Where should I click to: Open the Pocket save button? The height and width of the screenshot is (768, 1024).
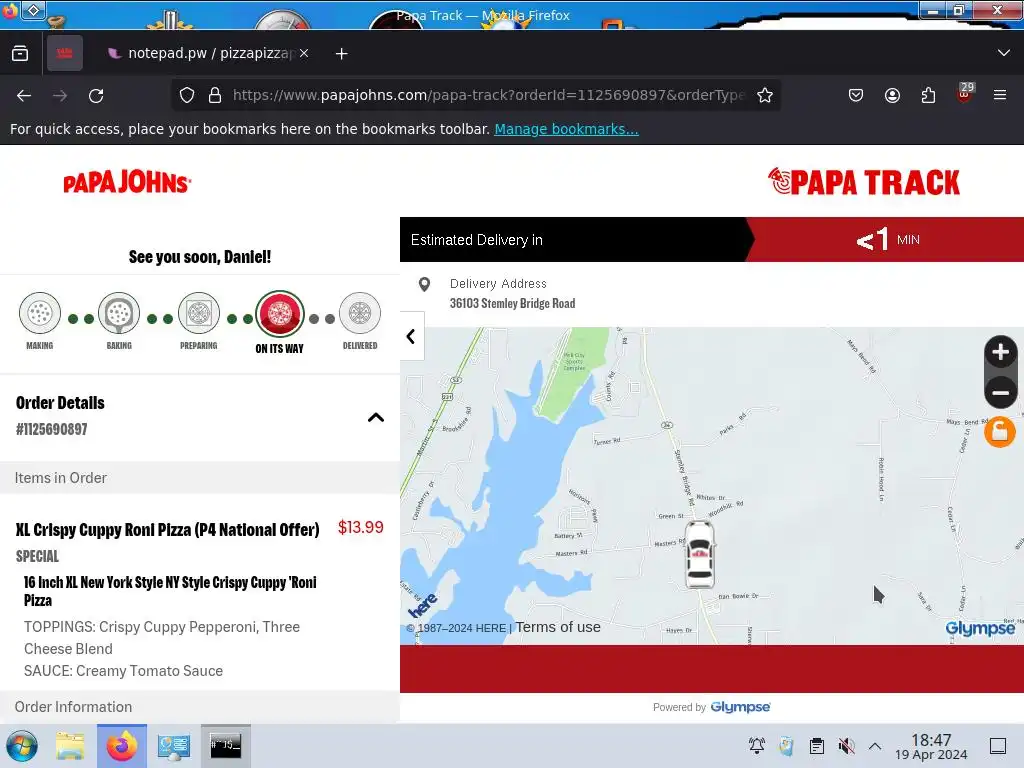(x=856, y=95)
